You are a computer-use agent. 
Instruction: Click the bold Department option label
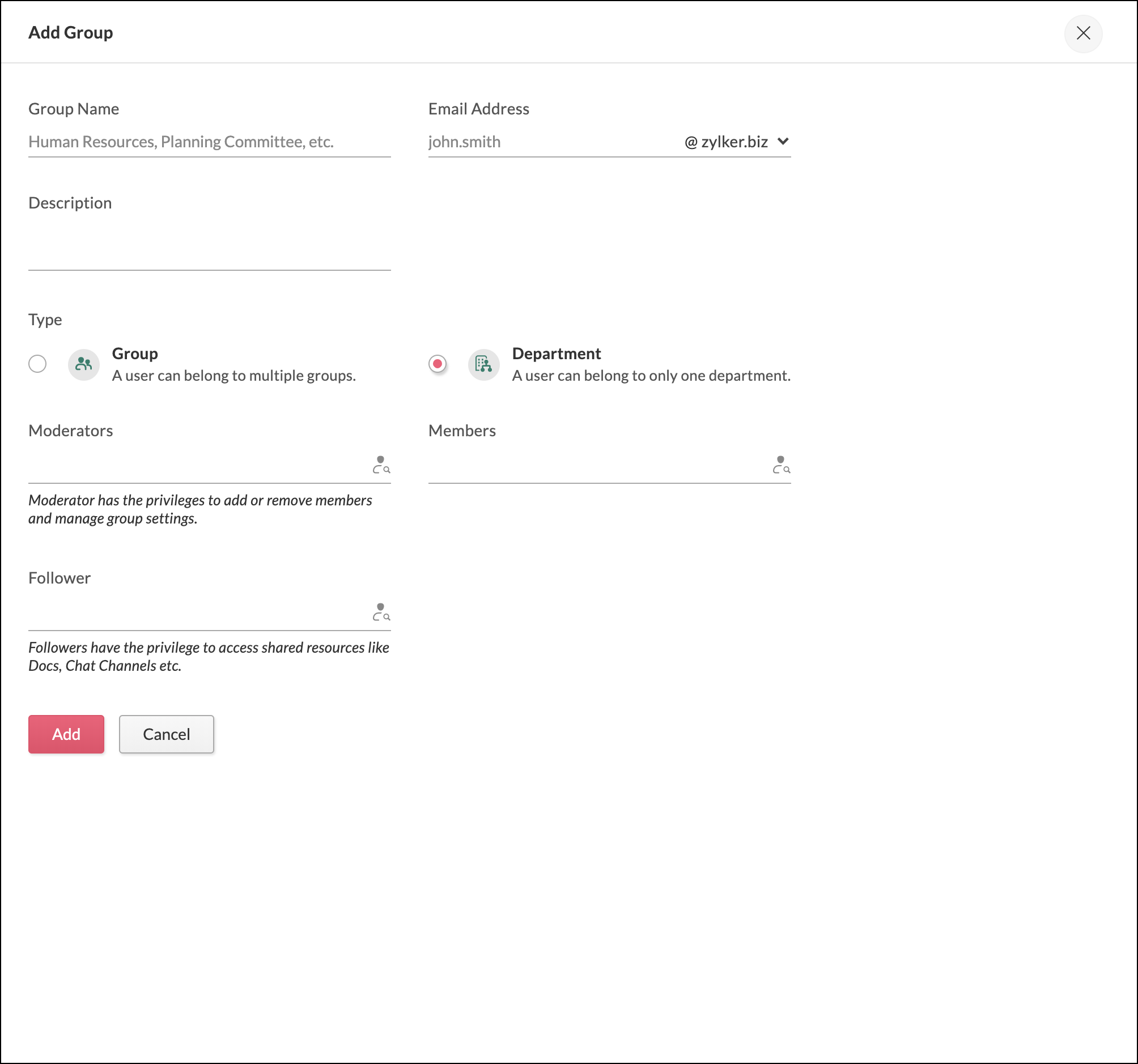(556, 354)
